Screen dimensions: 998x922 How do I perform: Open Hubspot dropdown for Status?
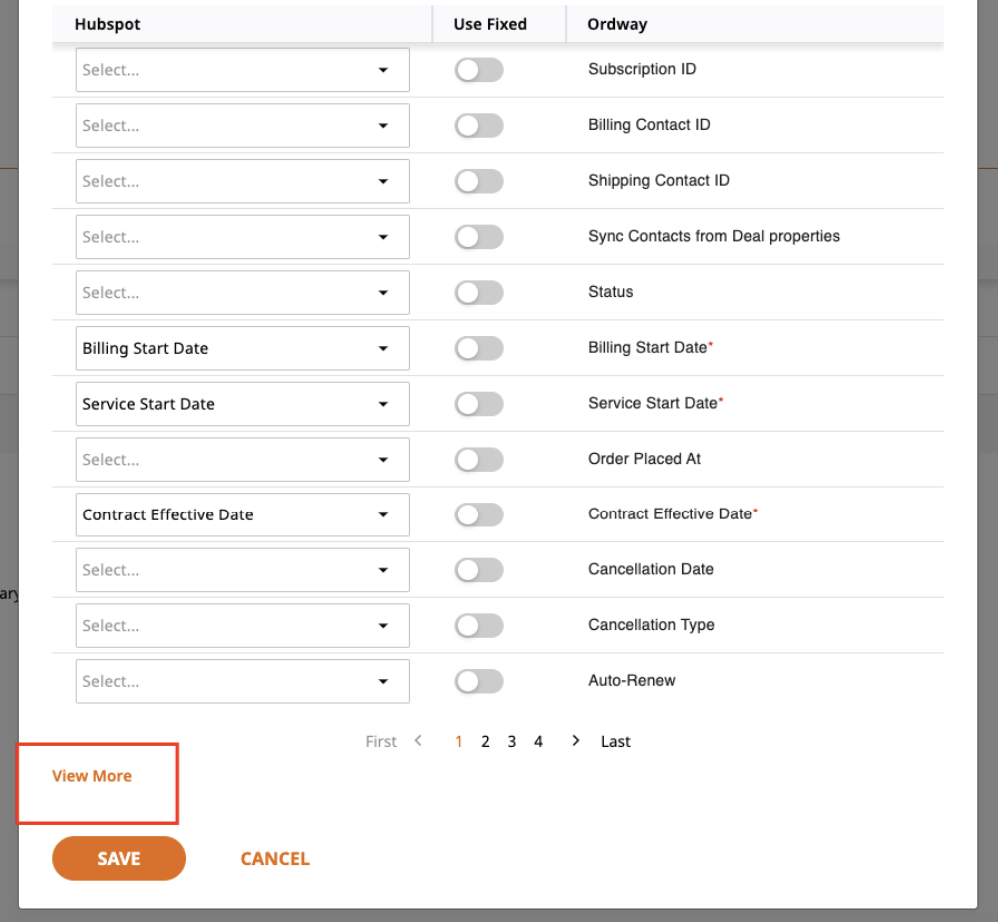pos(242,293)
